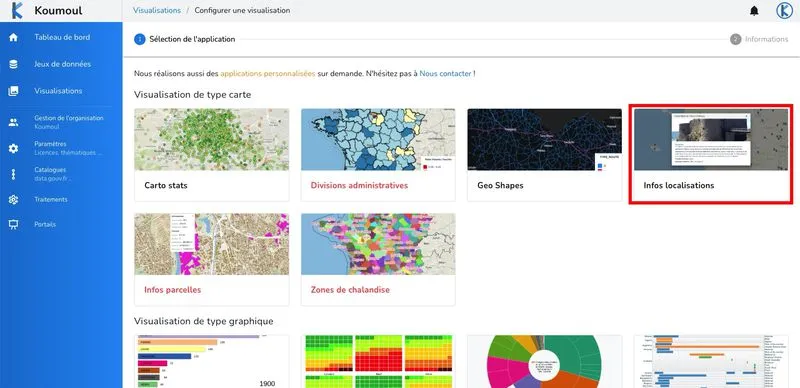Click the Koumoul title in sidebar header
Screen dimensions: 800x388
point(58,11)
